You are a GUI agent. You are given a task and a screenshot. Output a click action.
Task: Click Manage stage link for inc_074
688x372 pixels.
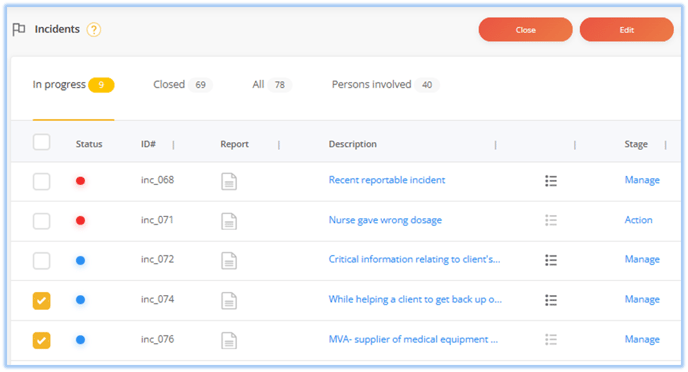pyautogui.click(x=642, y=299)
